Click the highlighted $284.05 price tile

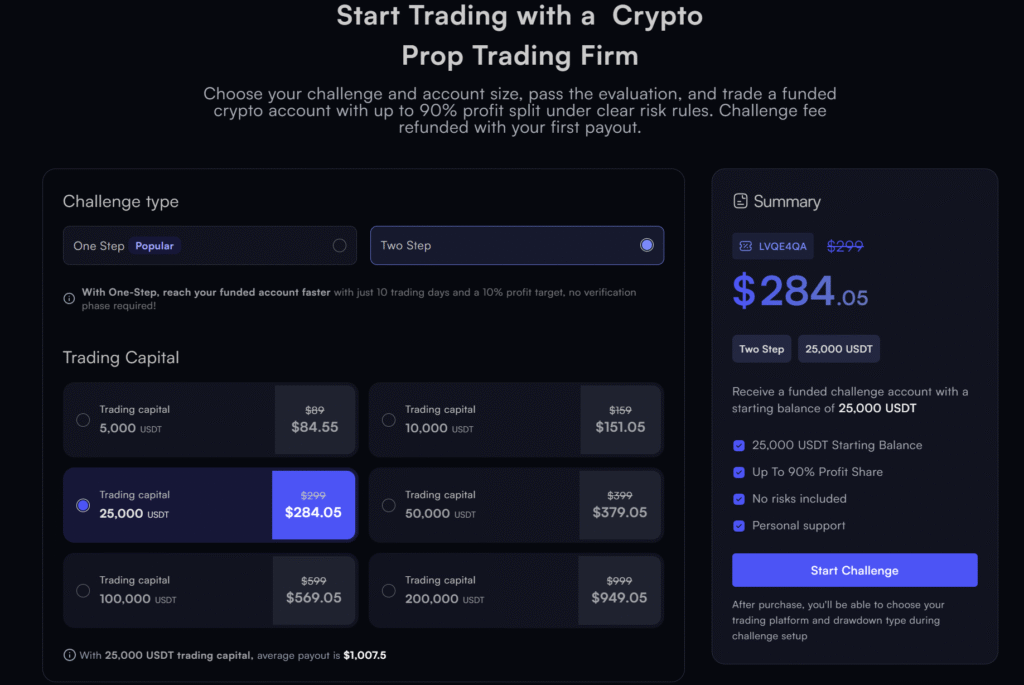(313, 505)
